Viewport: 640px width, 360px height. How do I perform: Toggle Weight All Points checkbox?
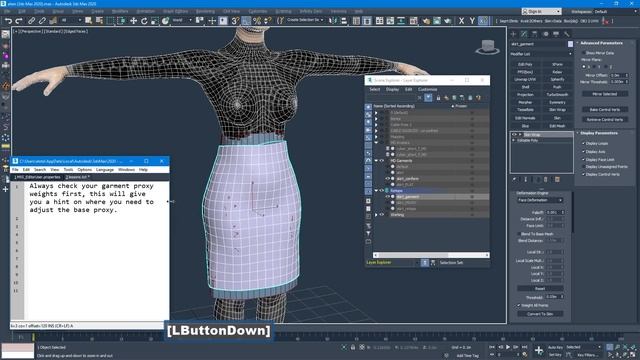(519, 305)
